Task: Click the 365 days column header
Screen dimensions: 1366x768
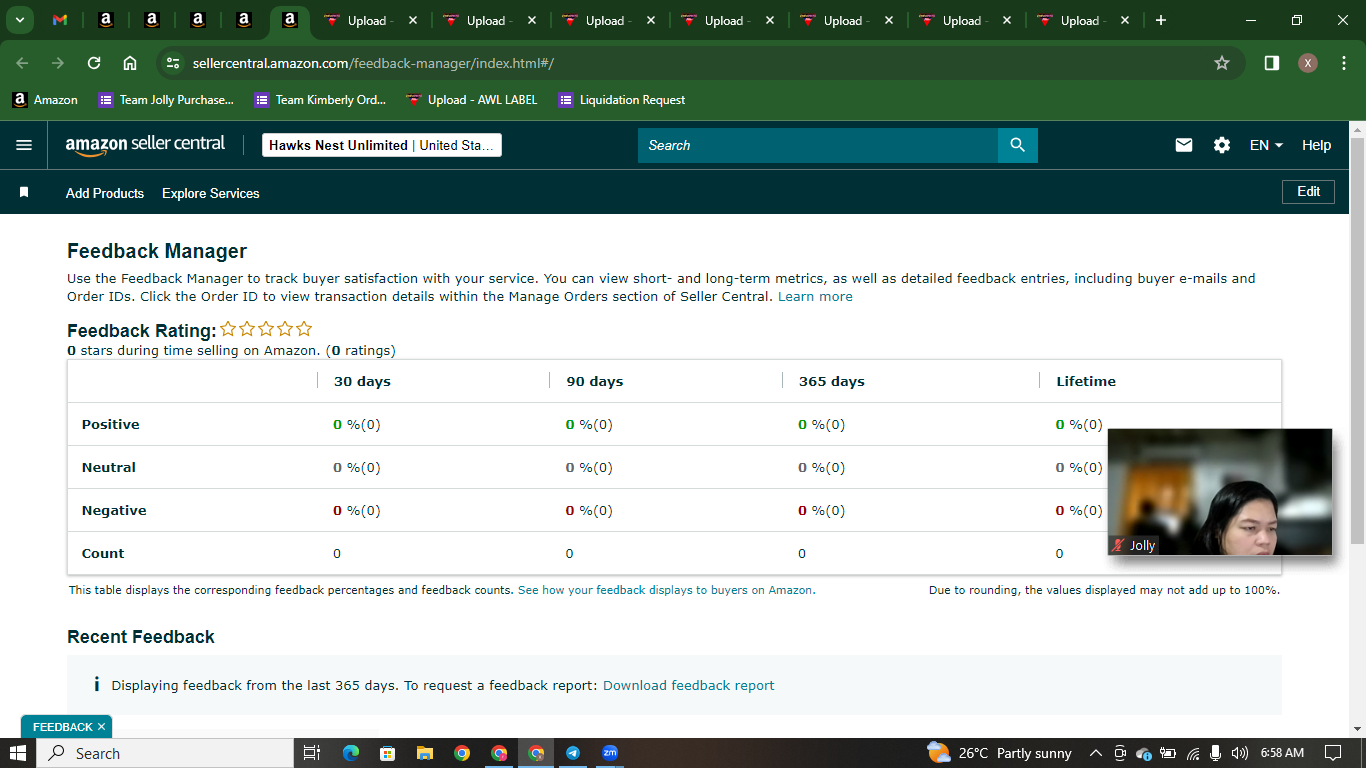Action: 831,381
